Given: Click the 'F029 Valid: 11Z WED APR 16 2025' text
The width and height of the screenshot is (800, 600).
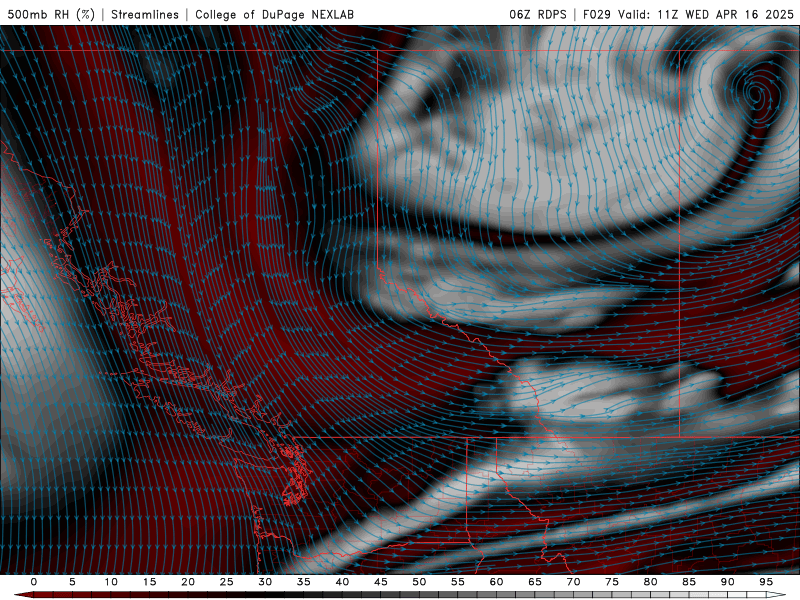Looking at the screenshot, I should [x=688, y=14].
